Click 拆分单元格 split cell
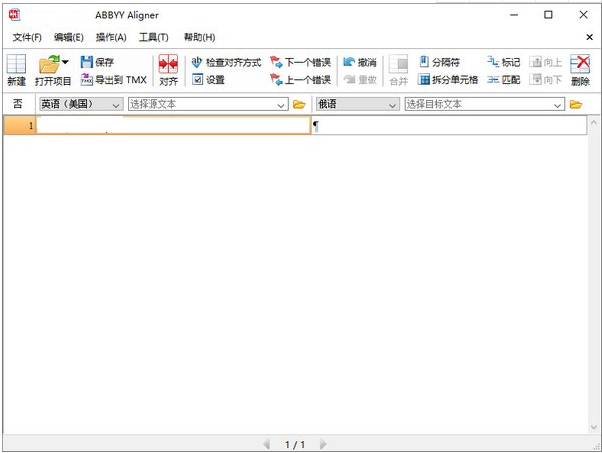Image resolution: width=602 pixels, height=453 pixels. [x=448, y=79]
